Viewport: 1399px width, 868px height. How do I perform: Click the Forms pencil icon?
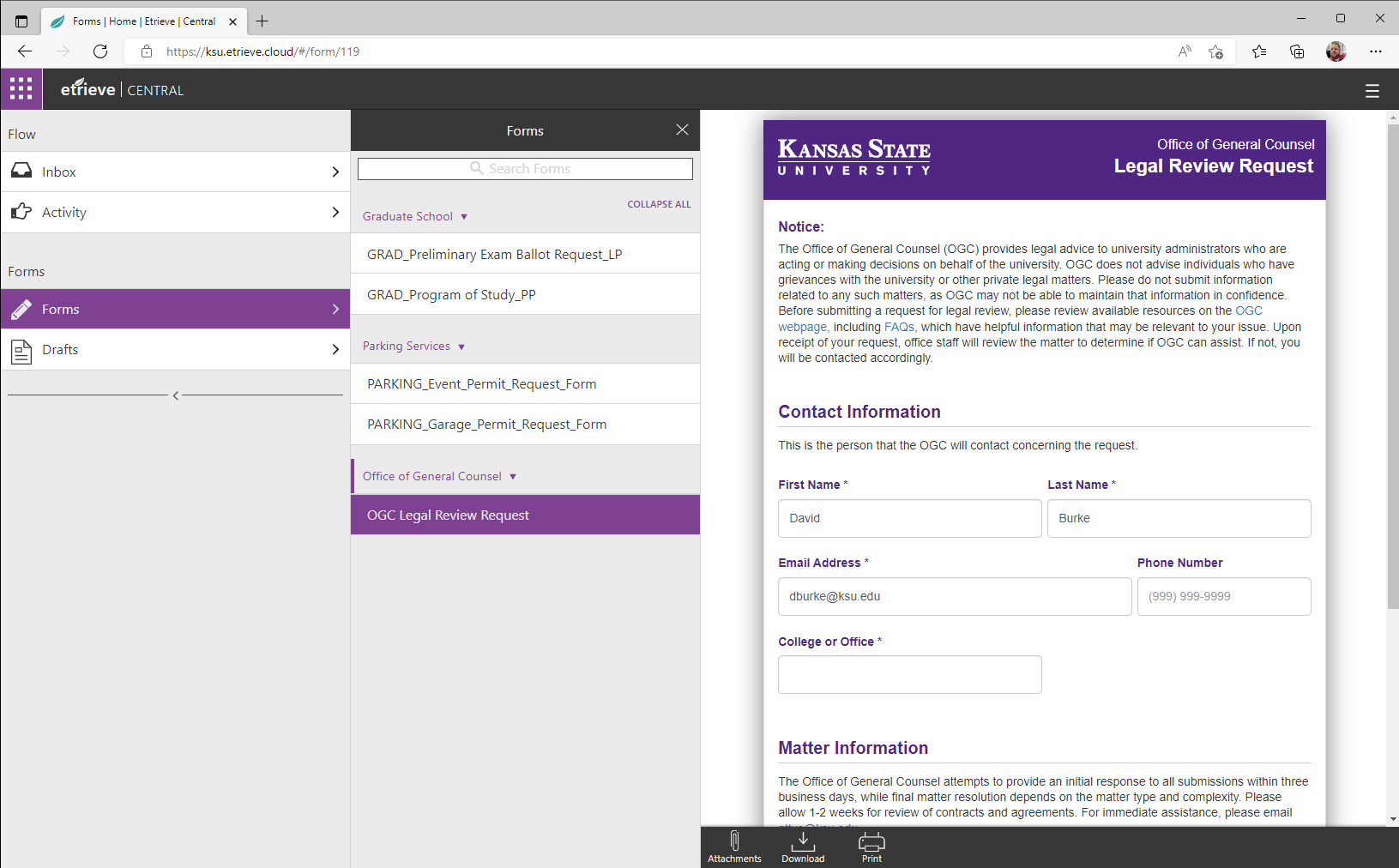click(x=21, y=309)
